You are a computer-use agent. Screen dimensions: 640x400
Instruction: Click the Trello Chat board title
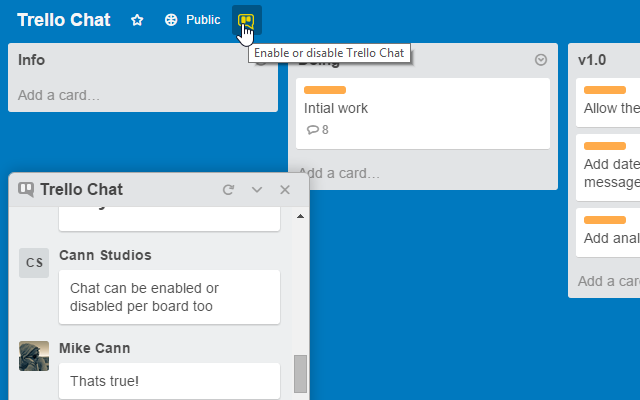[x=64, y=20]
